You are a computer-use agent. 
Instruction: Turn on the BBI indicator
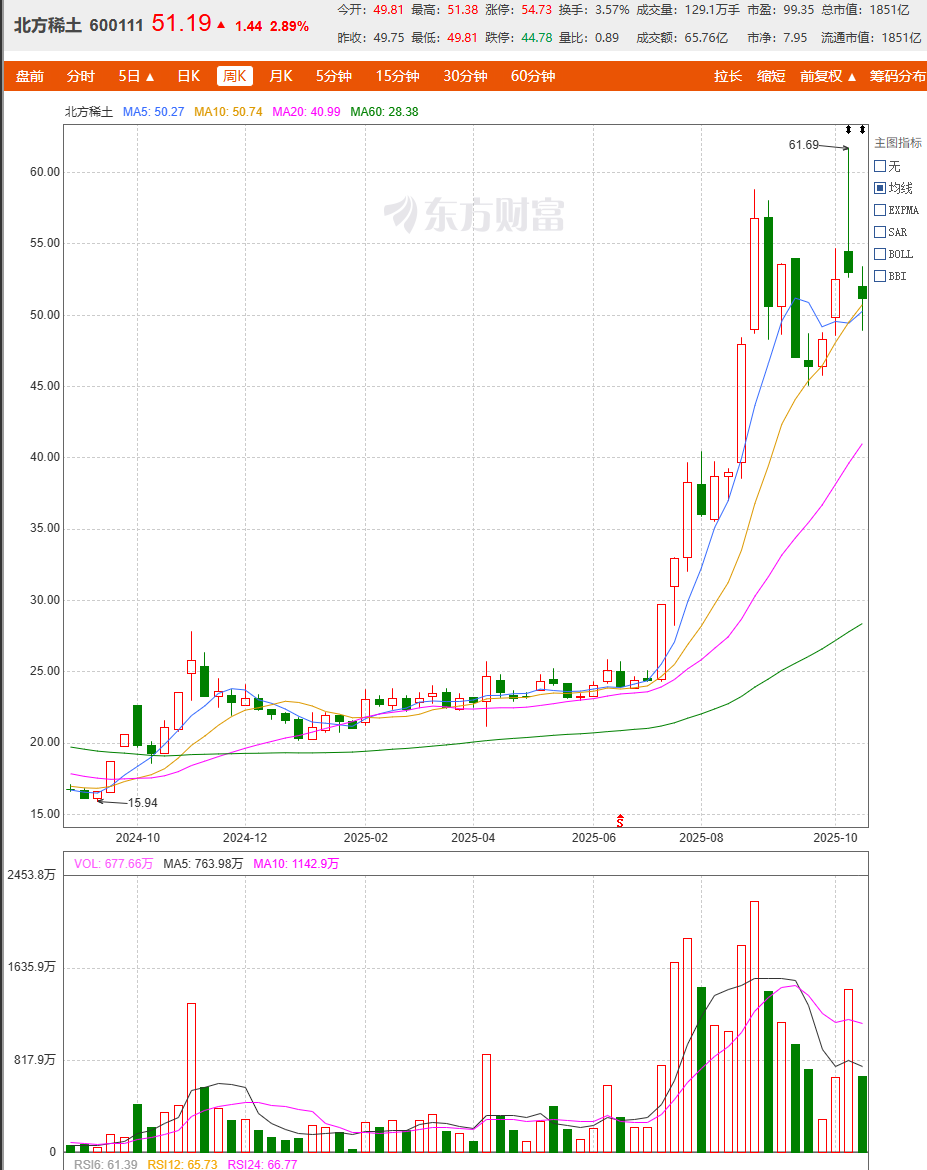pos(880,276)
